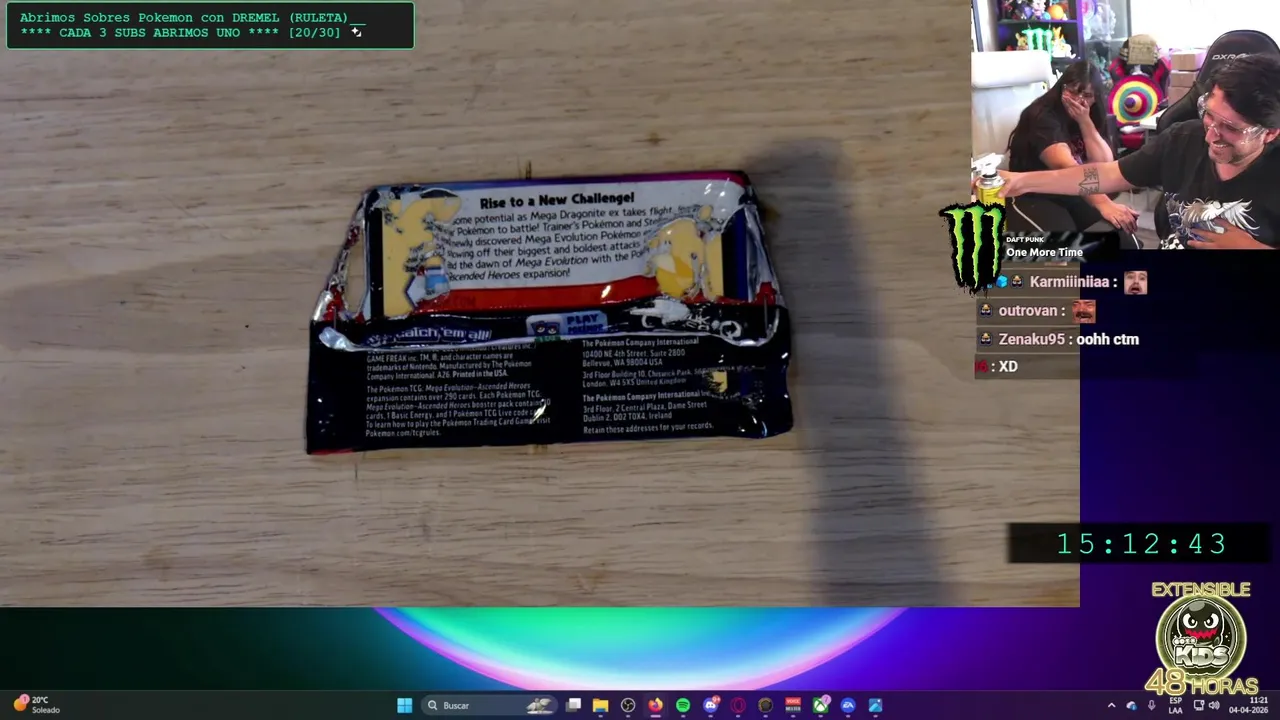
Task: Open the EA app from the taskbar
Action: pos(848,705)
